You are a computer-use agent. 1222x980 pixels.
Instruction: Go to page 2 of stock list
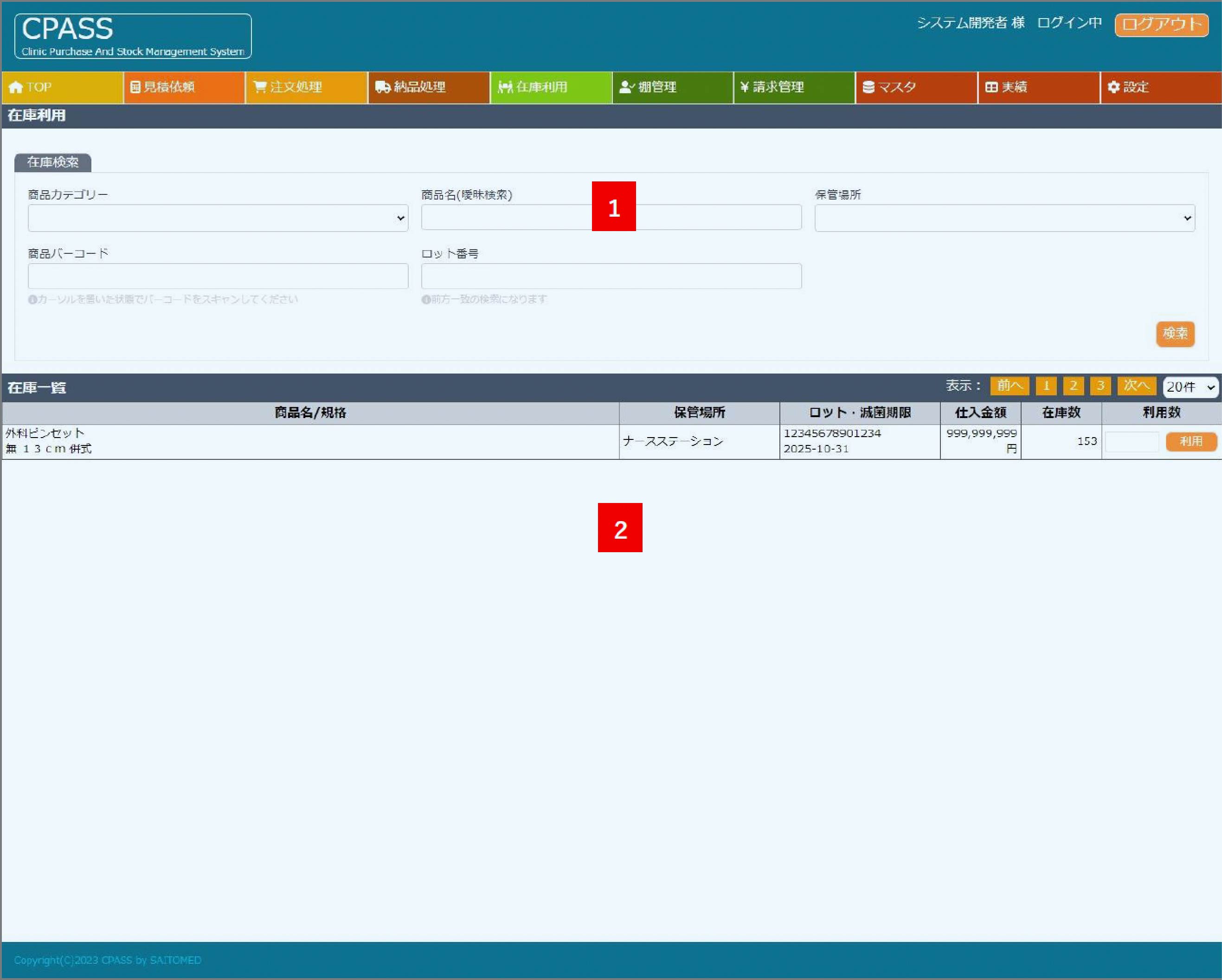pyautogui.click(x=1073, y=386)
